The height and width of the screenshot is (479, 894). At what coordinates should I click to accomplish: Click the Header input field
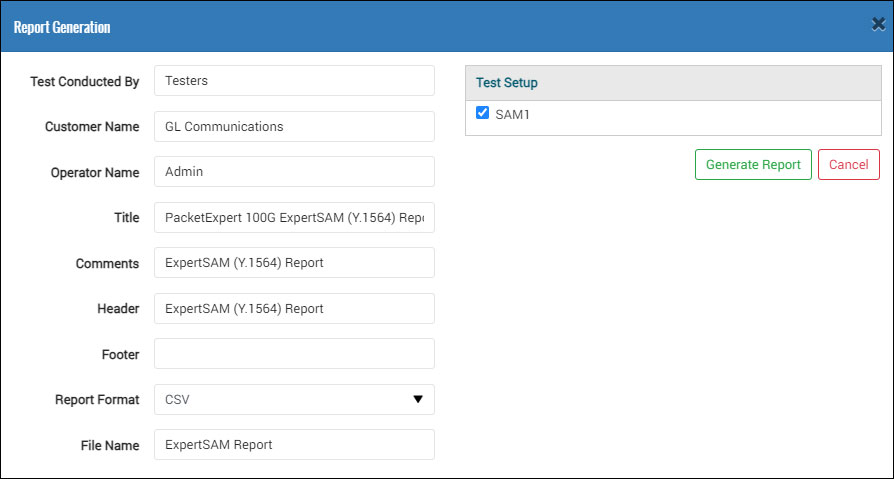coord(294,308)
